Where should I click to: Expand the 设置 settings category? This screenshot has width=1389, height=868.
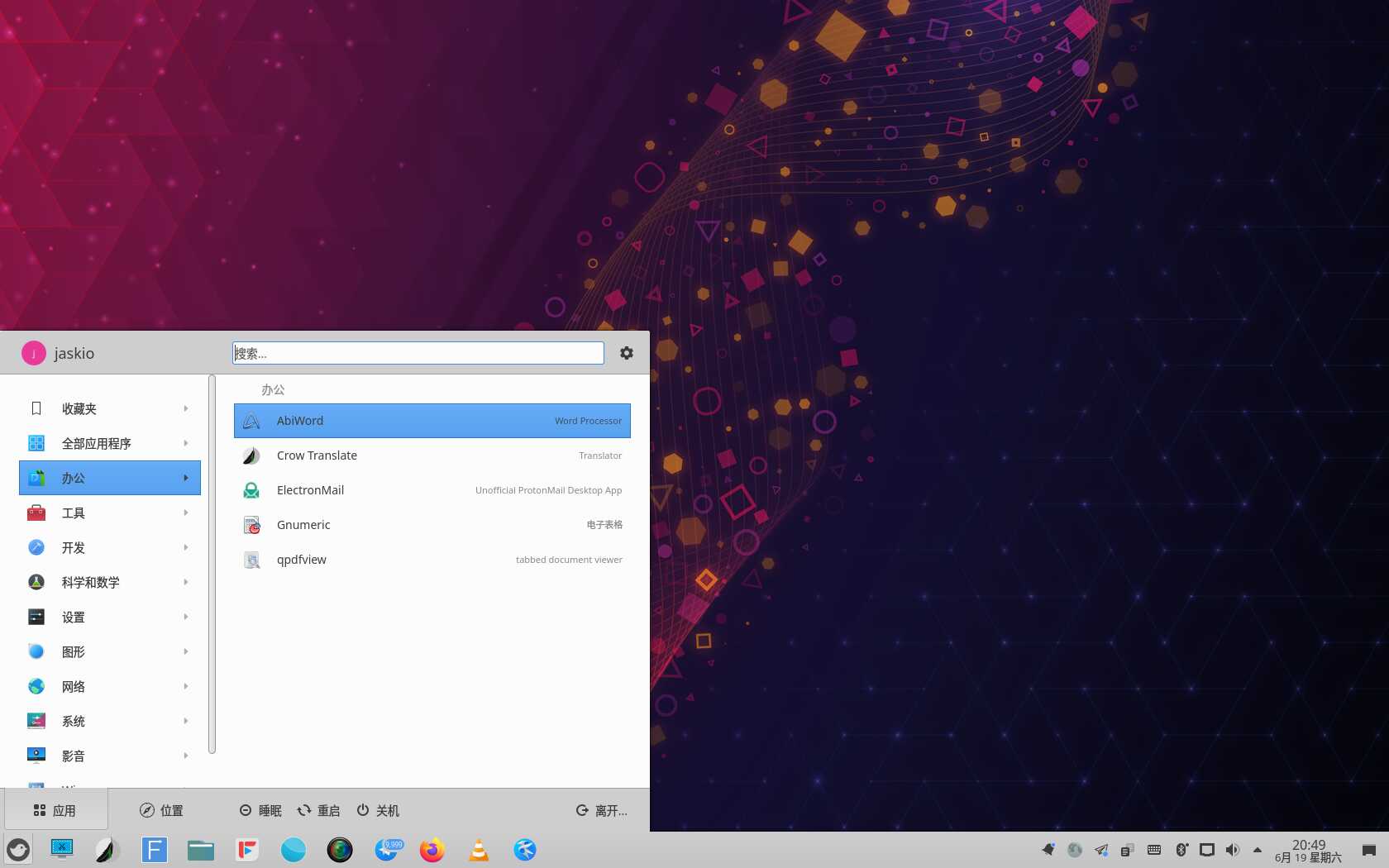(x=110, y=617)
